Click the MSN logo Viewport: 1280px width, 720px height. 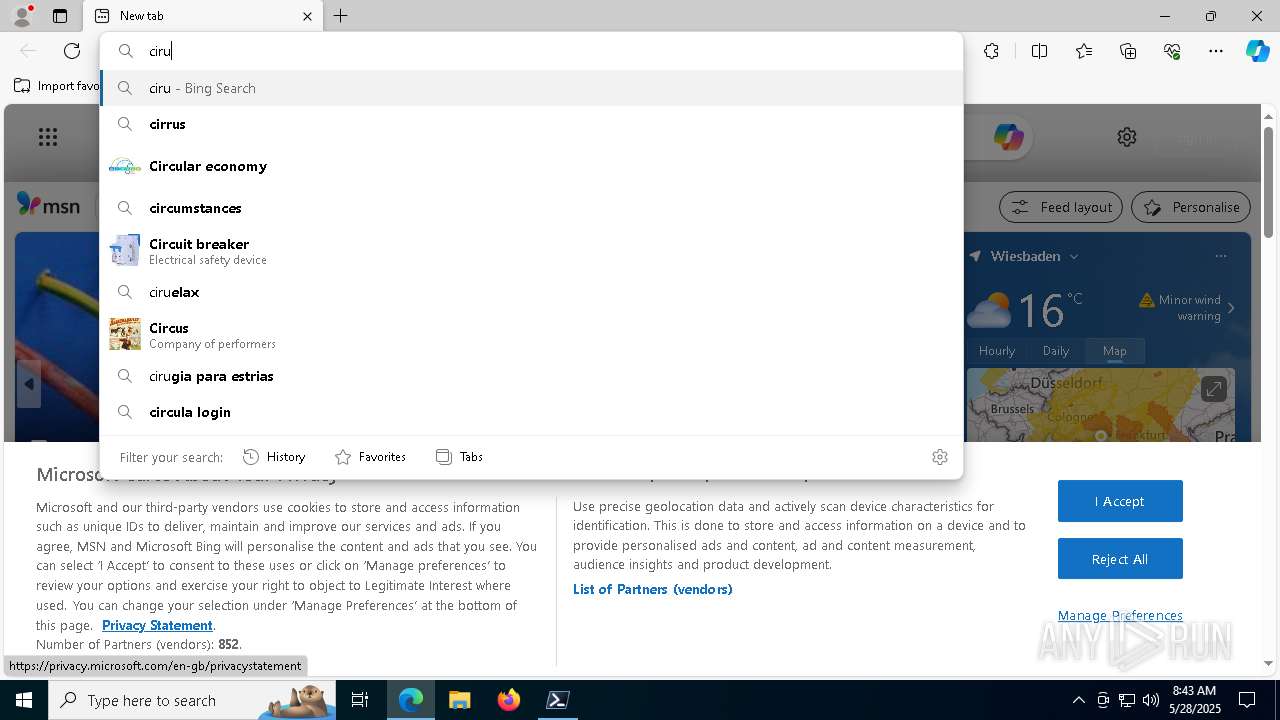click(x=49, y=206)
